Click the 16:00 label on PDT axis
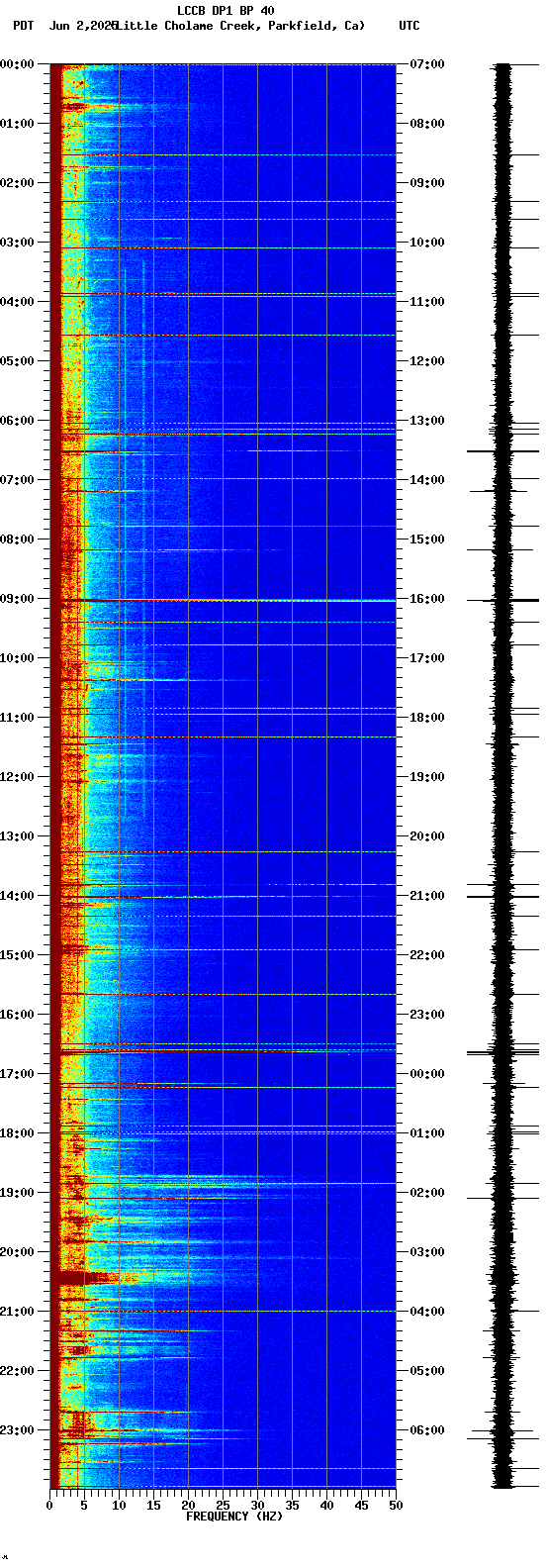Image resolution: width=546 pixels, height=1568 pixels. point(17,1015)
